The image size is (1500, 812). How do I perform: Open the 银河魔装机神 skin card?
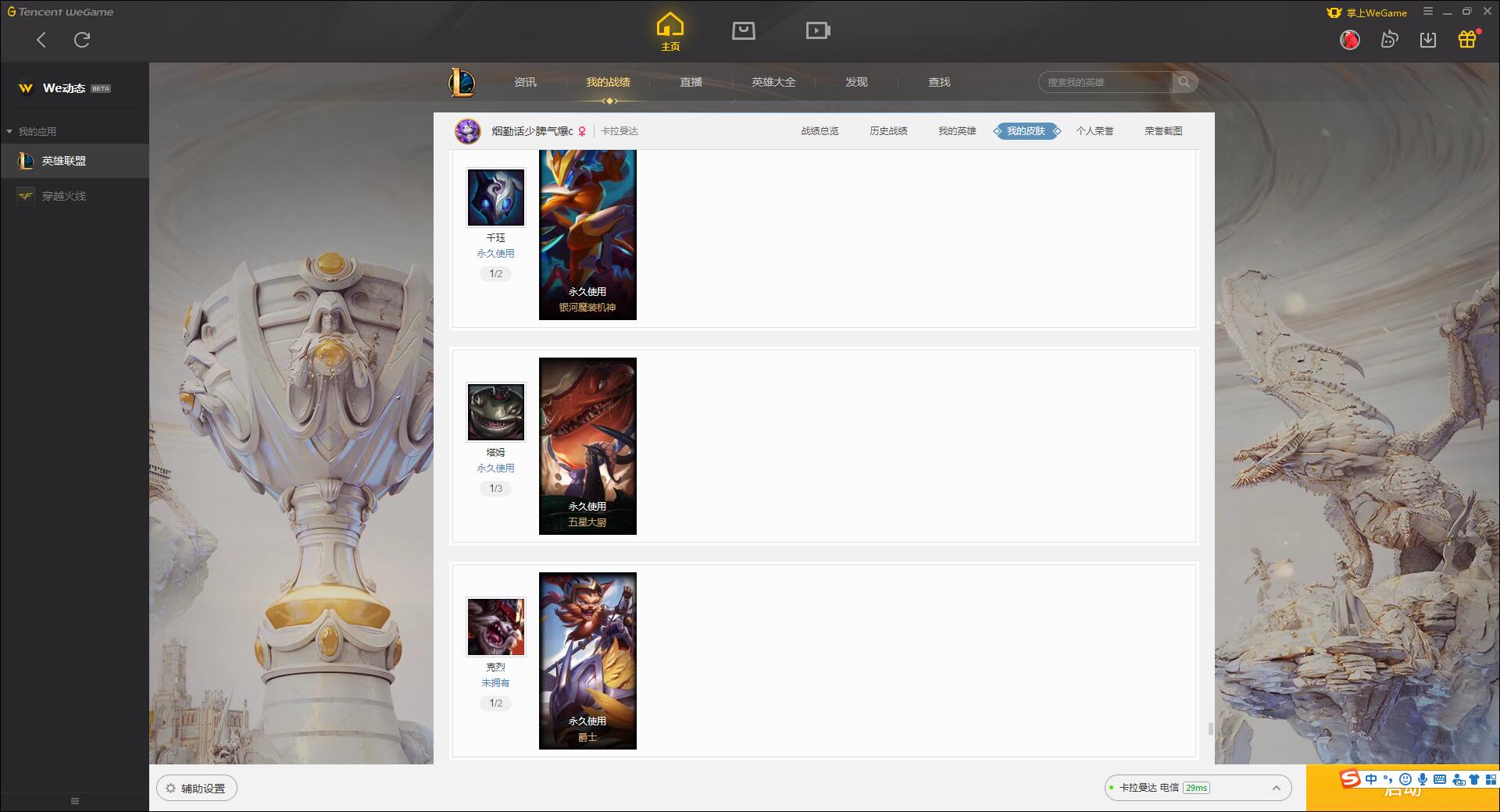tap(587, 235)
